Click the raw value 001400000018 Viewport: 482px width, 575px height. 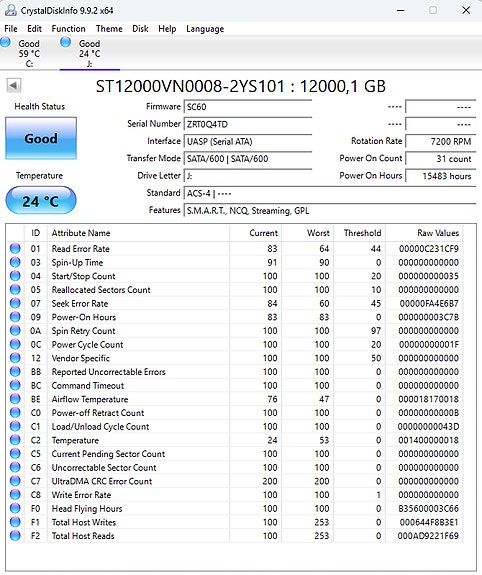click(428, 440)
